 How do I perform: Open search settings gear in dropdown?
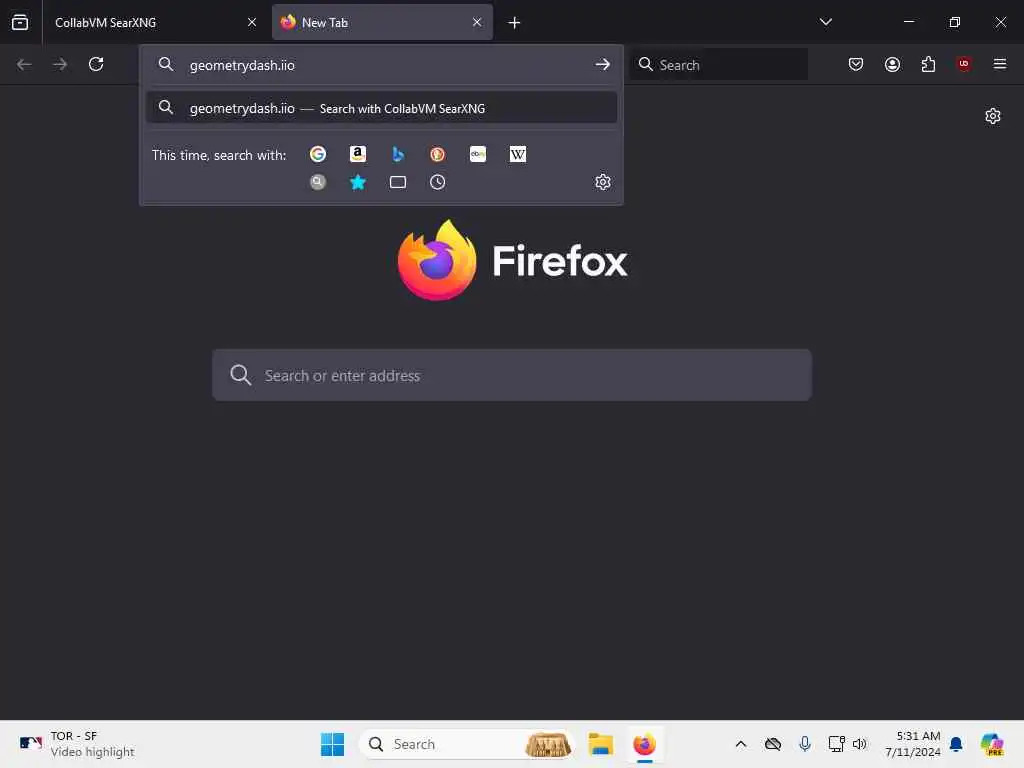pos(603,182)
